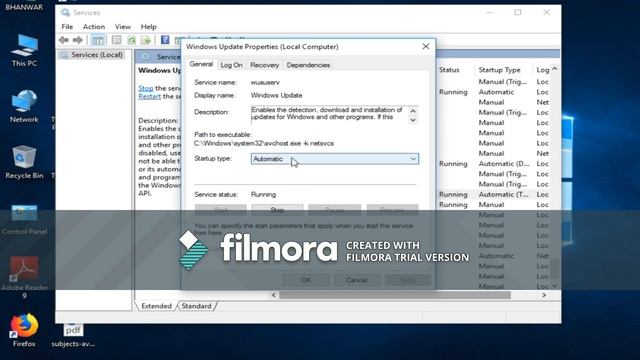The image size is (640, 360).
Task: Click the services list vertical scroll up arrow
Action: pos(555,69)
